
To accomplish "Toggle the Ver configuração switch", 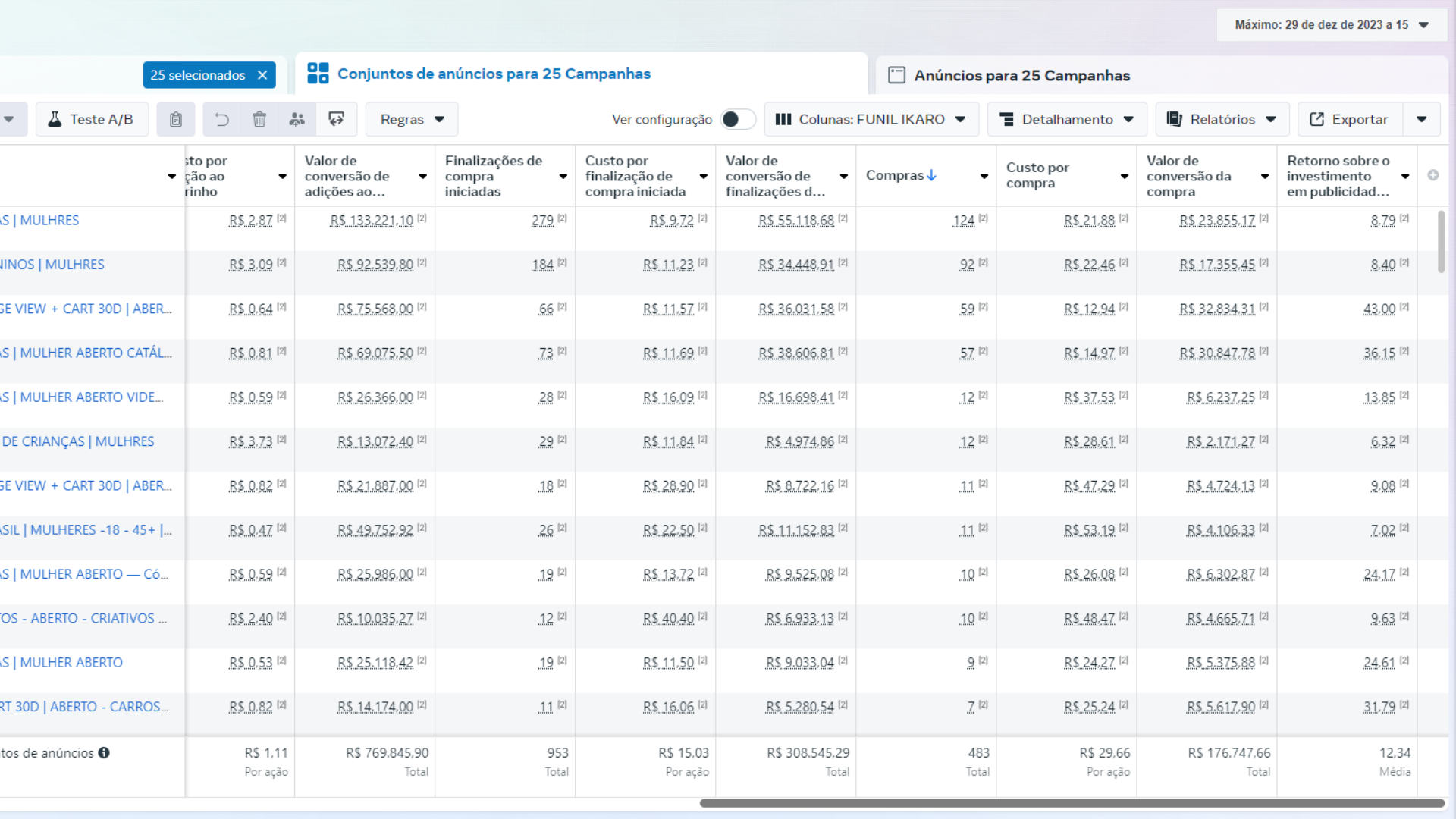I will 737,119.
